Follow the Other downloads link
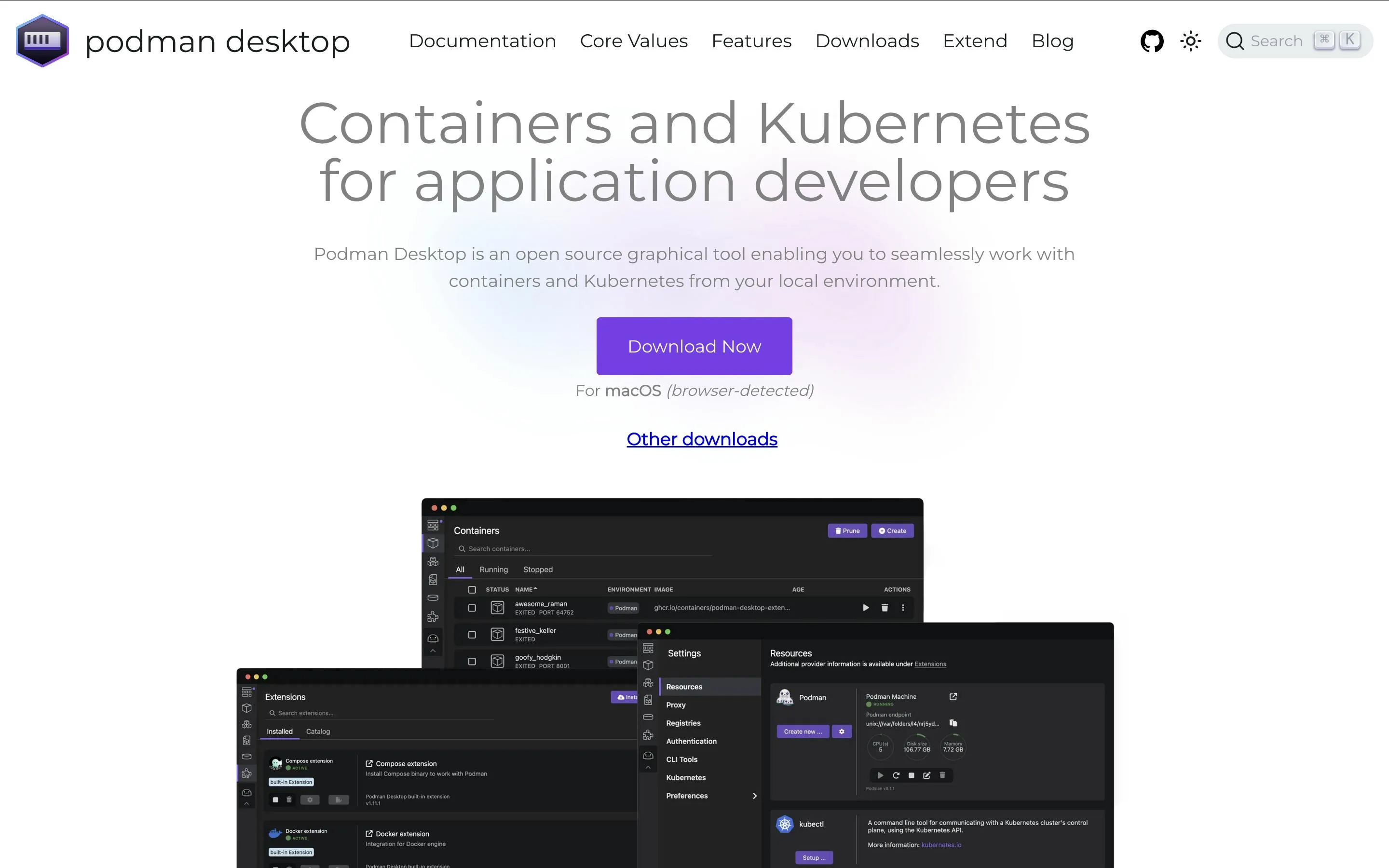The height and width of the screenshot is (868, 1389). pos(701,439)
